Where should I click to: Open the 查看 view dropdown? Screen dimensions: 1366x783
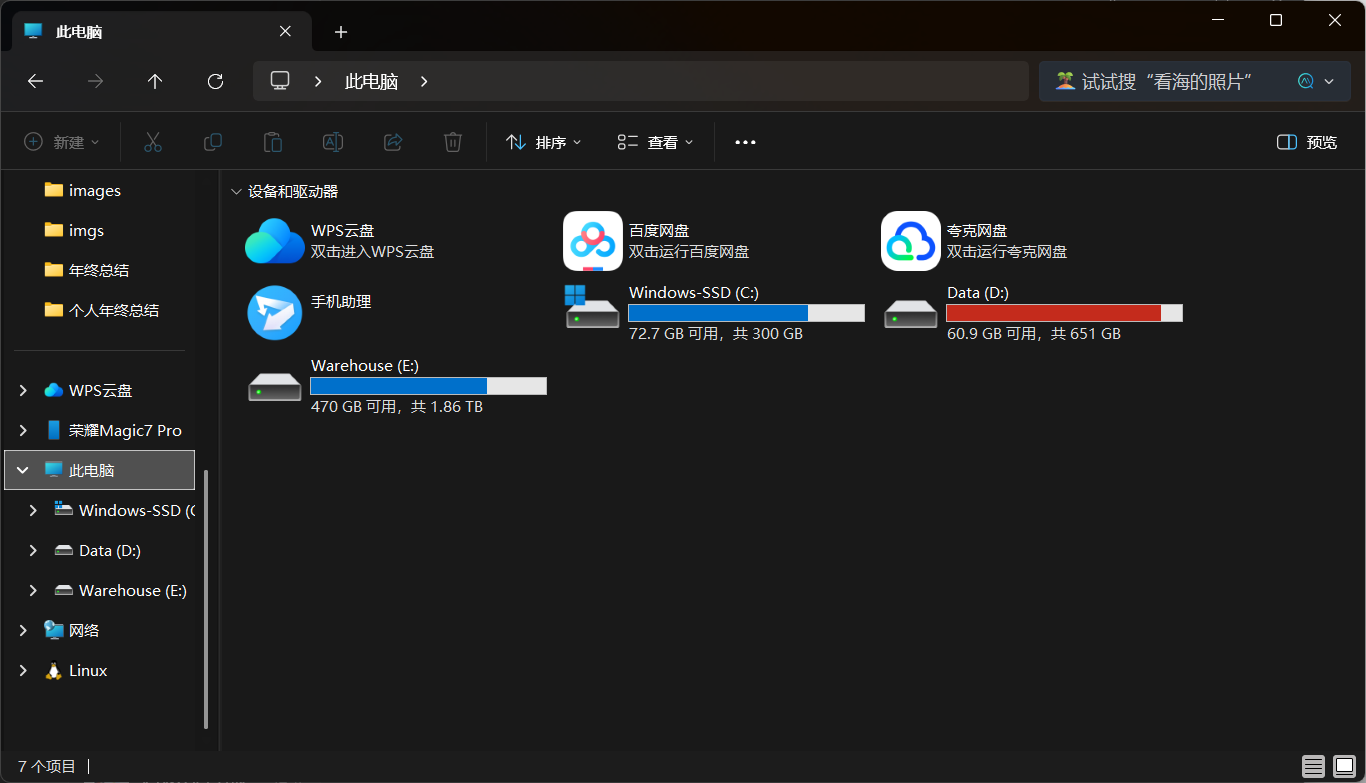coord(655,142)
